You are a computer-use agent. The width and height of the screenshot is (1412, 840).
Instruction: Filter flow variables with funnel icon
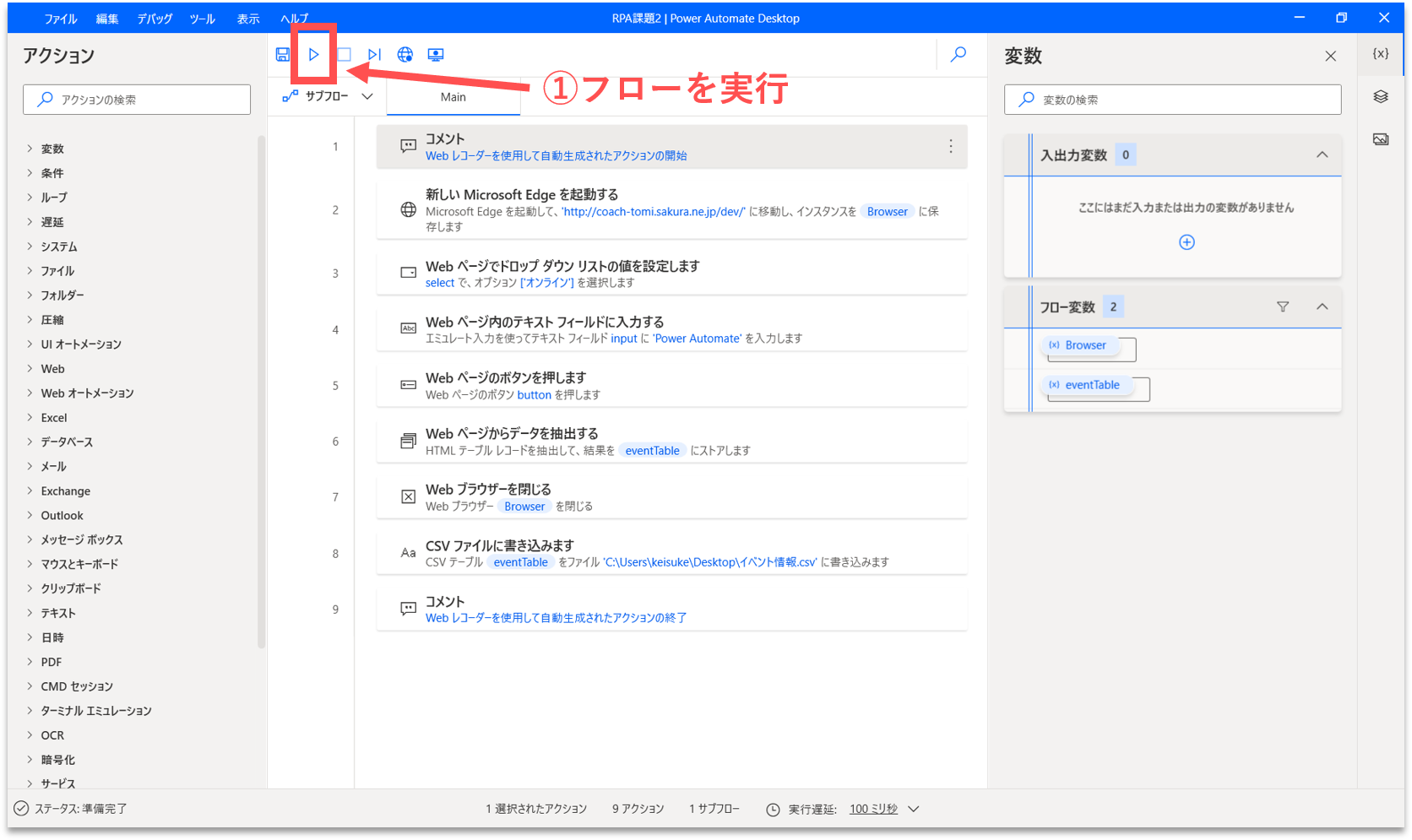(x=1283, y=307)
